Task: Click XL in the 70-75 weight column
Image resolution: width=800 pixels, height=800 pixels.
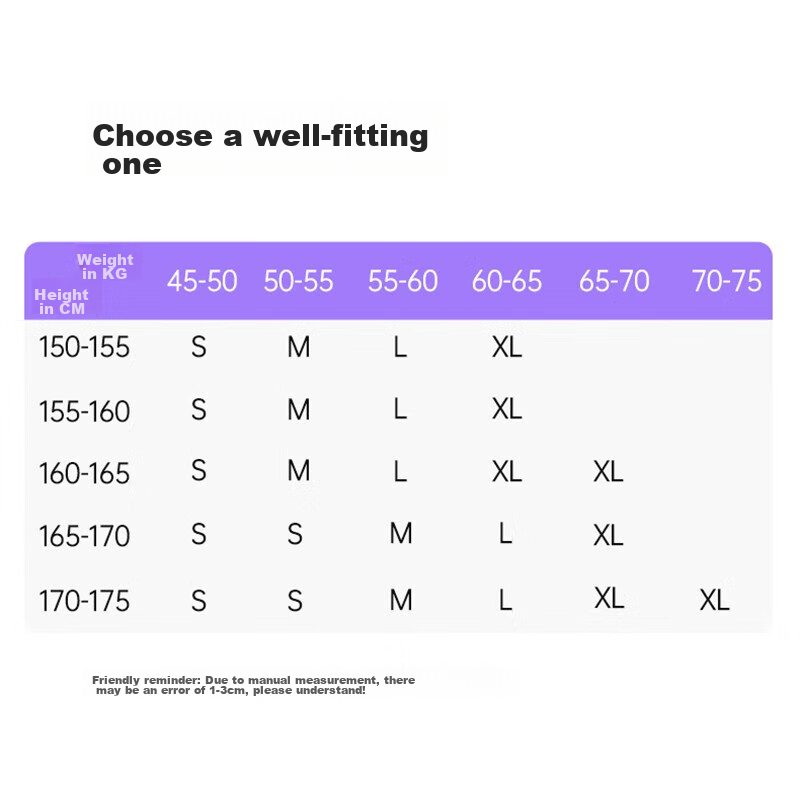Action: tap(714, 600)
